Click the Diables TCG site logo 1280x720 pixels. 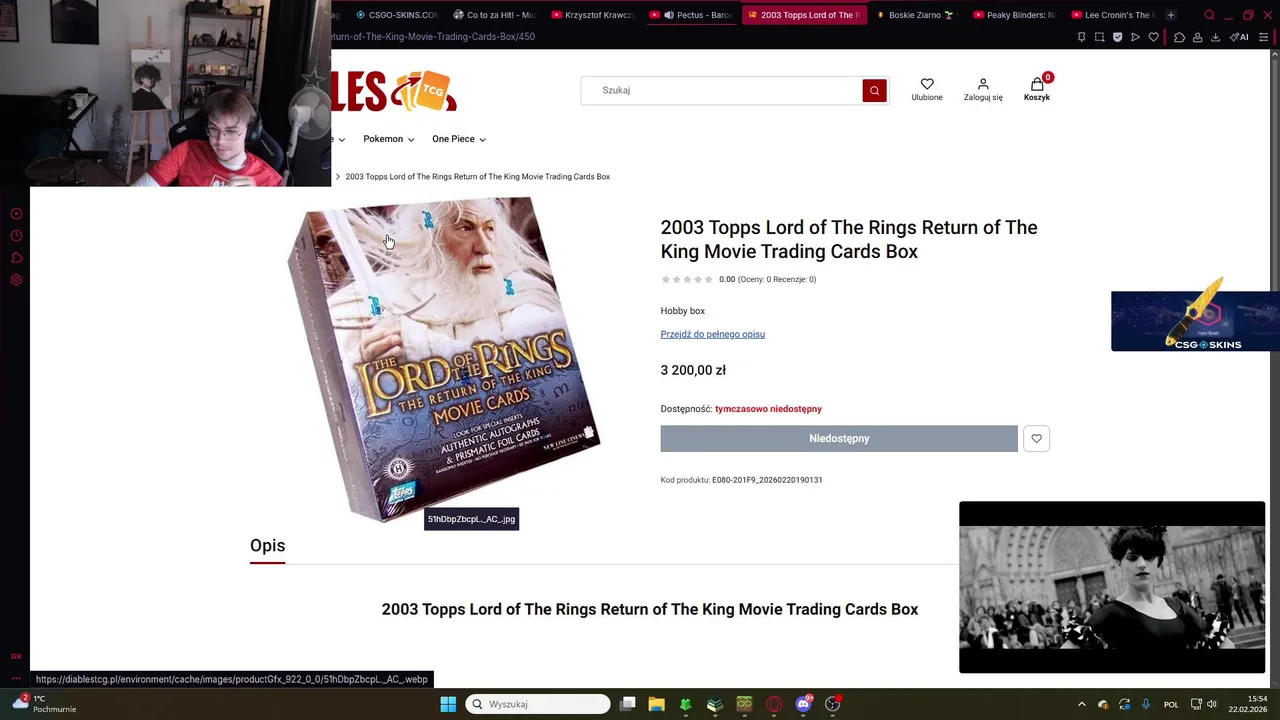pos(395,90)
